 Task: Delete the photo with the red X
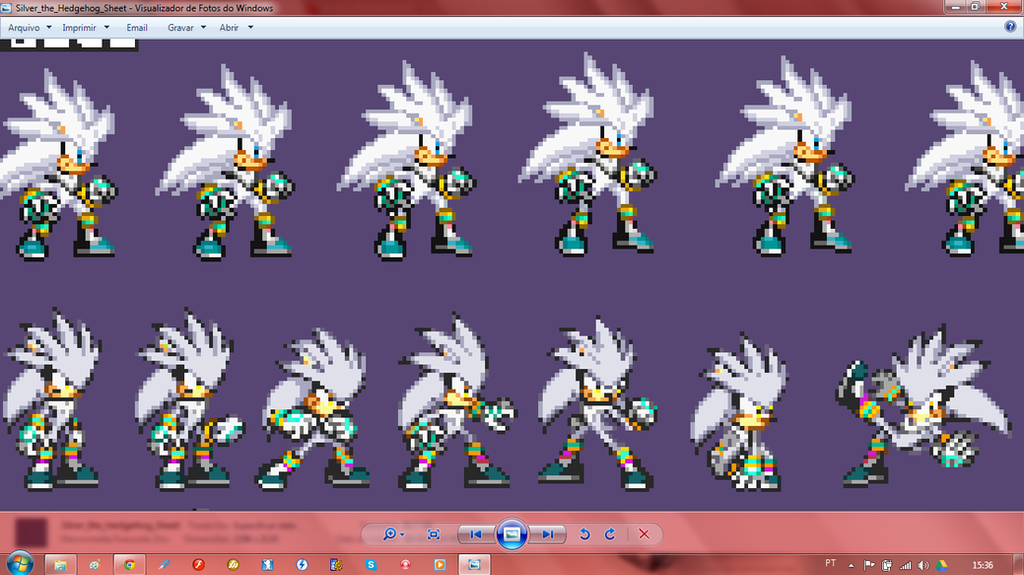coord(644,534)
